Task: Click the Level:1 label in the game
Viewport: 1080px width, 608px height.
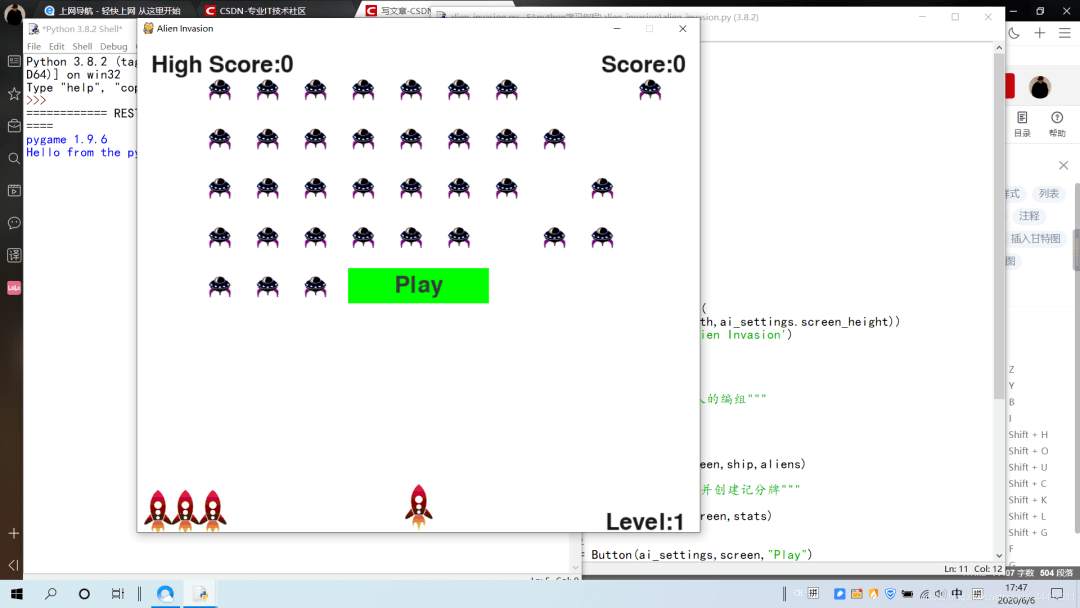Action: pyautogui.click(x=645, y=522)
